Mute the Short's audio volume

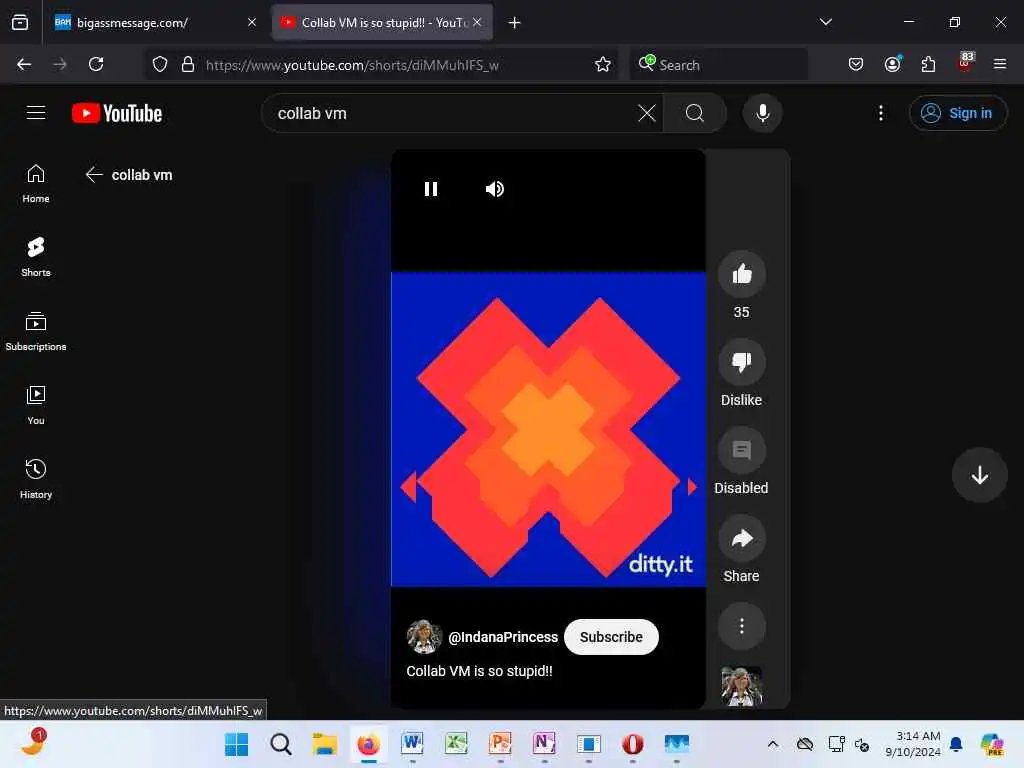(x=494, y=189)
